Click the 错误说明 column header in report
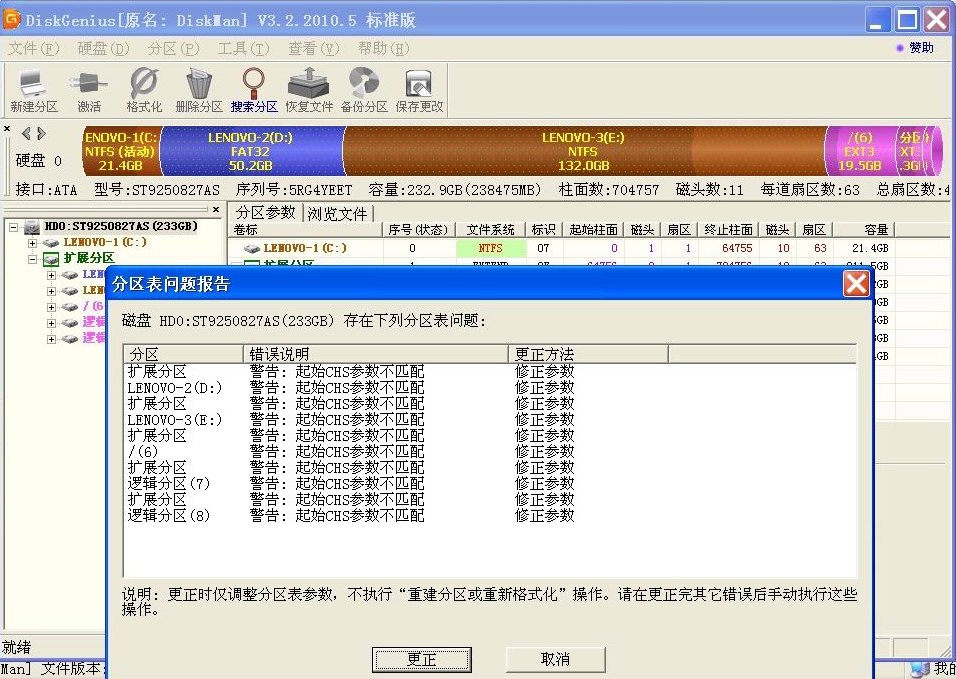This screenshot has height=679, width=956. 376,354
